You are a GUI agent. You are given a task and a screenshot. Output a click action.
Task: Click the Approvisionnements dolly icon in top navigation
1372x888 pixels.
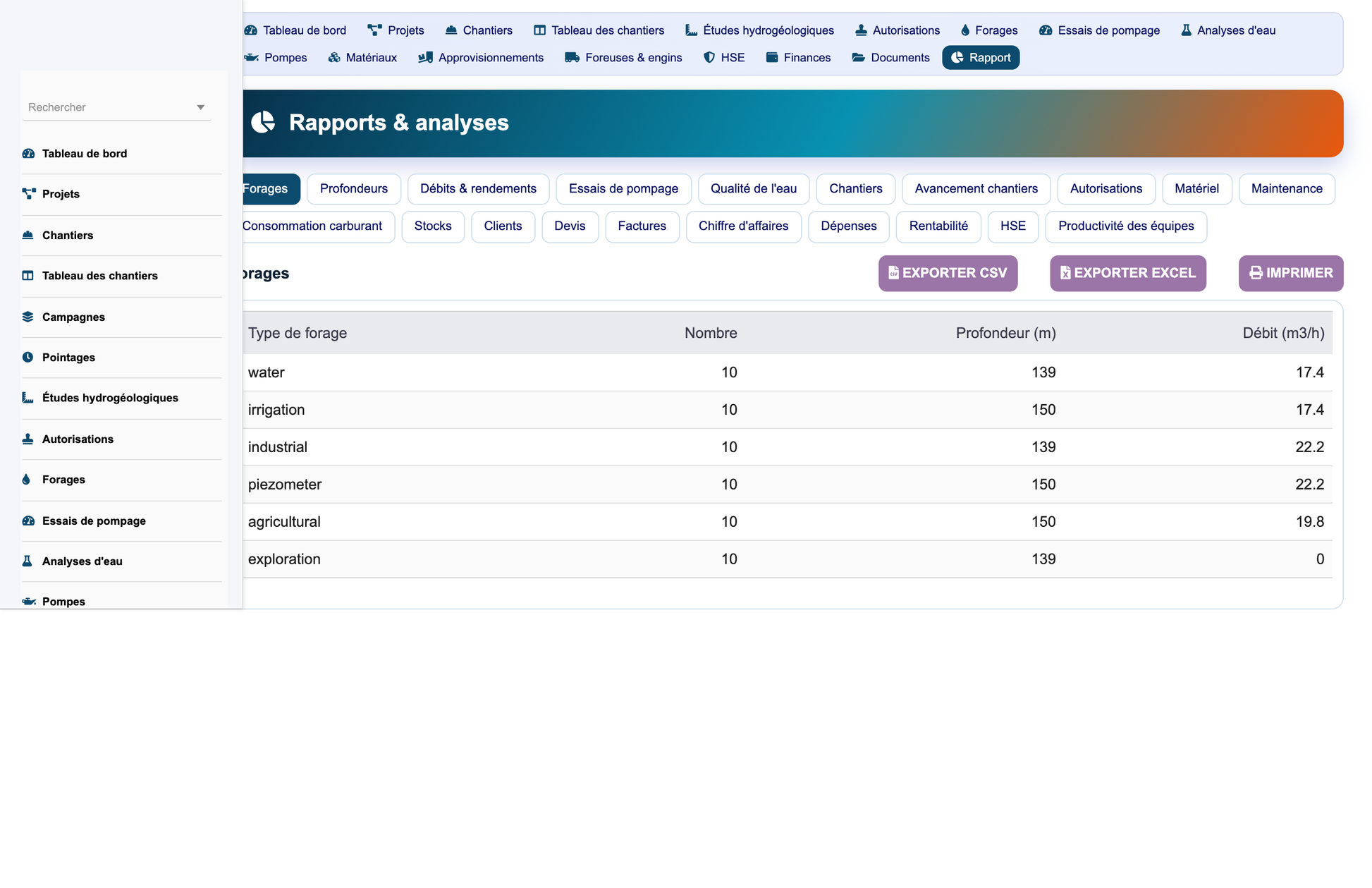[x=425, y=58]
